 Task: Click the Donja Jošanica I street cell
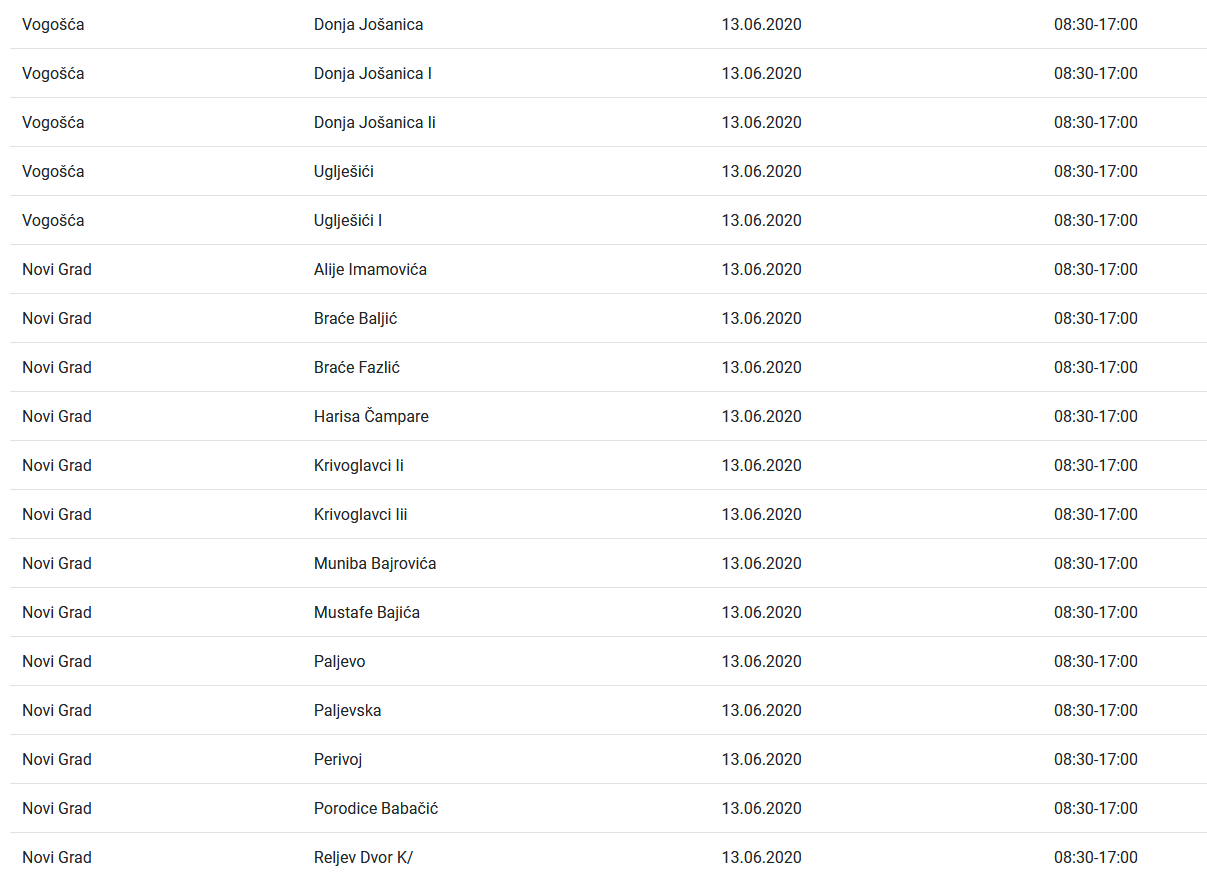click(x=373, y=74)
